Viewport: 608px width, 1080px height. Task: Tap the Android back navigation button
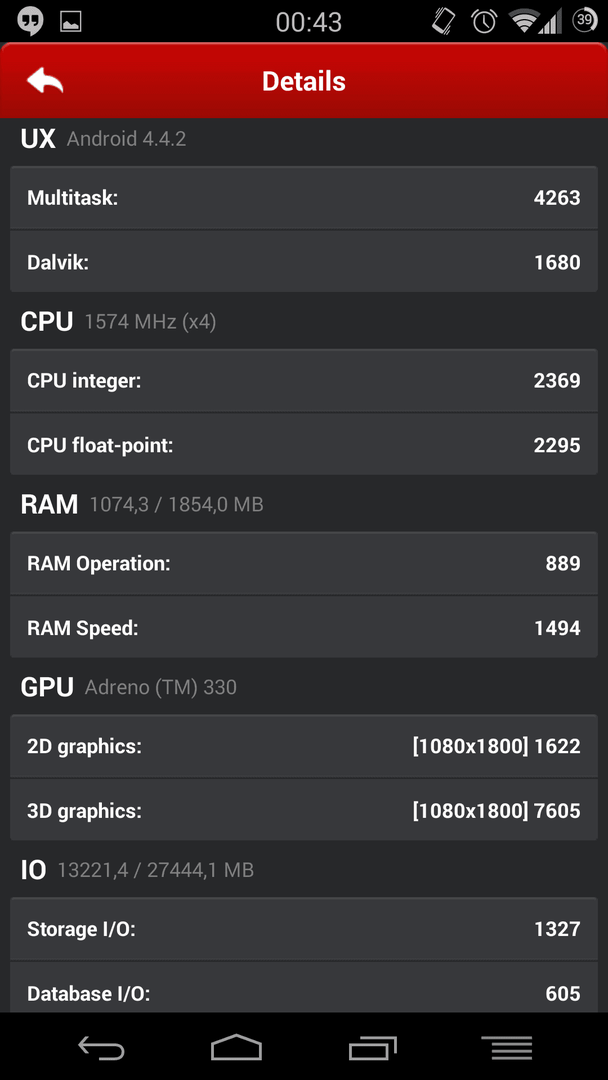pos(101,1048)
